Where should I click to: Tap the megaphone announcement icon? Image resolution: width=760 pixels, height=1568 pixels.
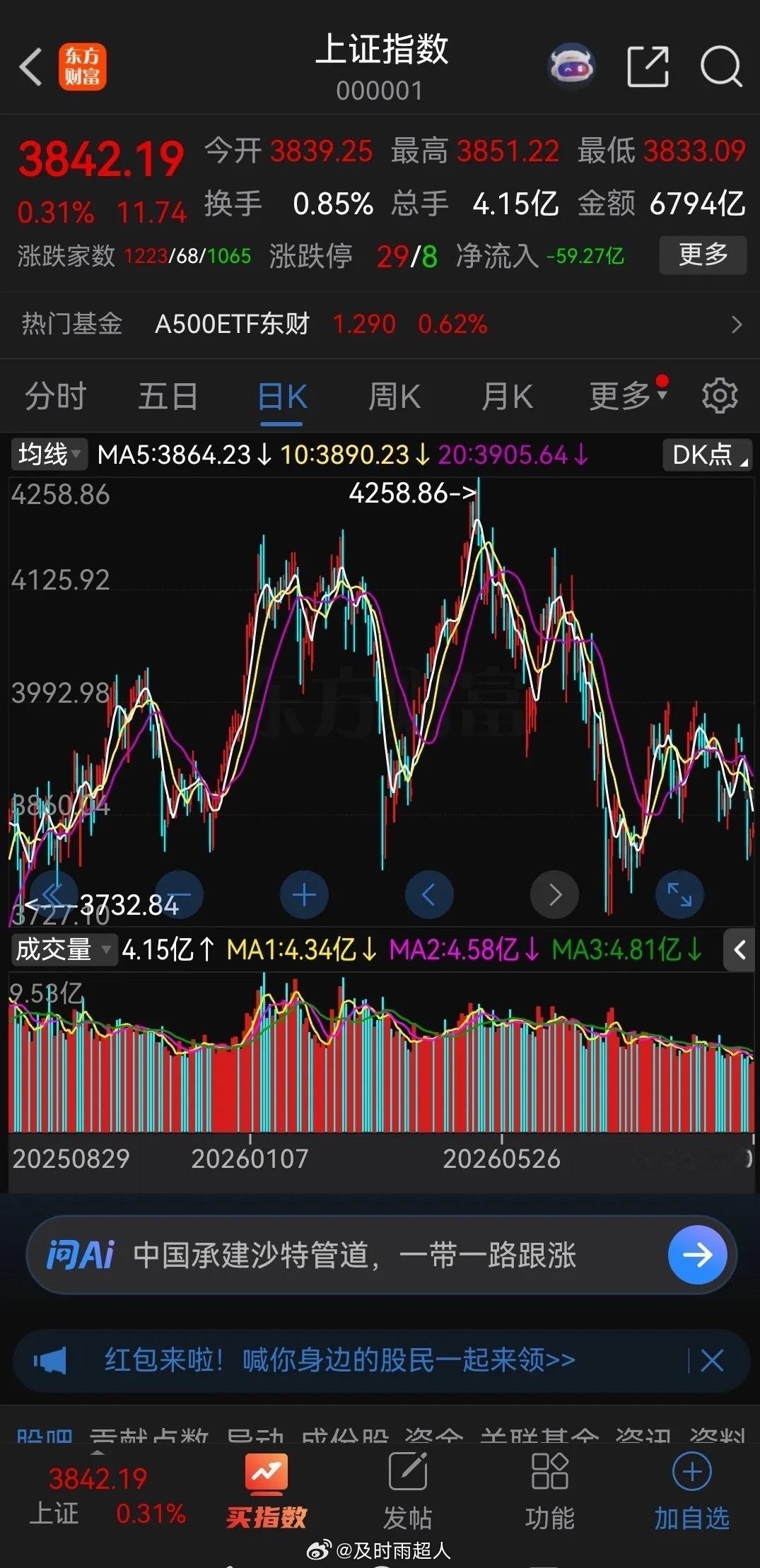point(49,1360)
